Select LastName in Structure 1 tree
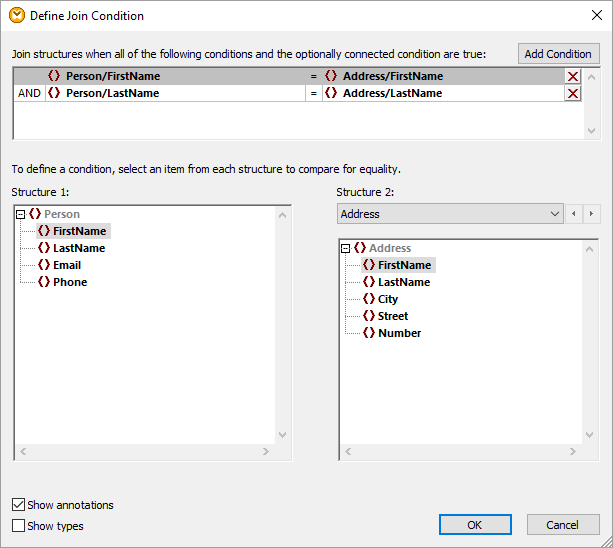613x548 pixels. [78, 248]
